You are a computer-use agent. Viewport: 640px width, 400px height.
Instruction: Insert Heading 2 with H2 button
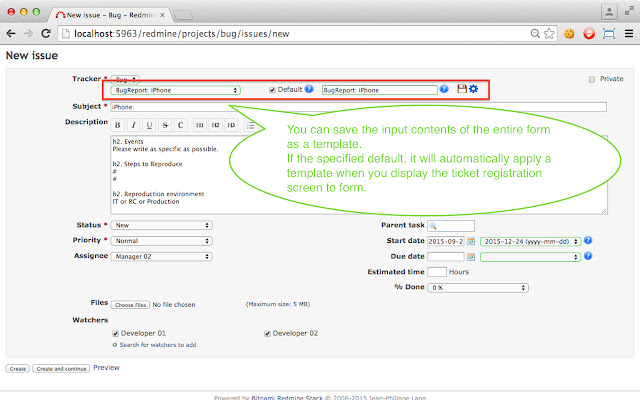(x=216, y=125)
